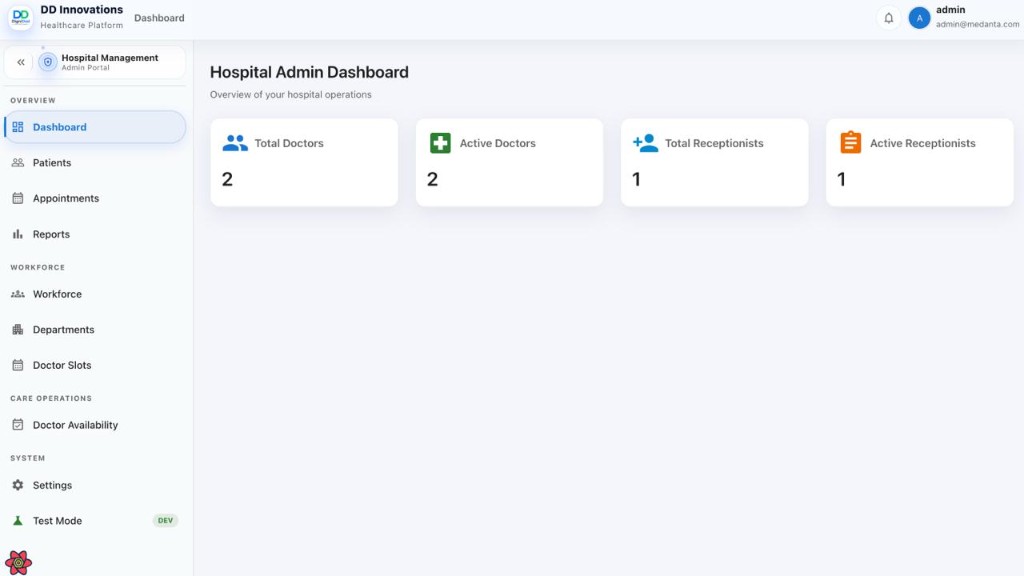Open Doctor Slots
This screenshot has height=576, width=1024.
(95, 365)
